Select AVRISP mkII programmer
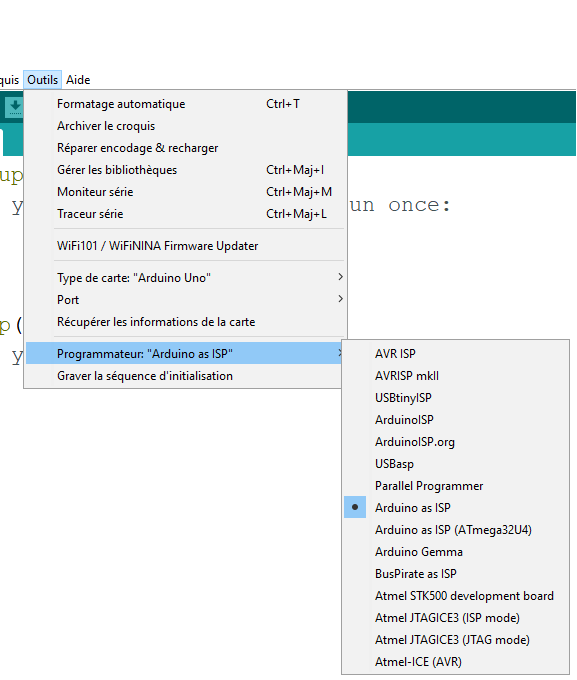Screen dimensions: 577x680 tap(456, 376)
